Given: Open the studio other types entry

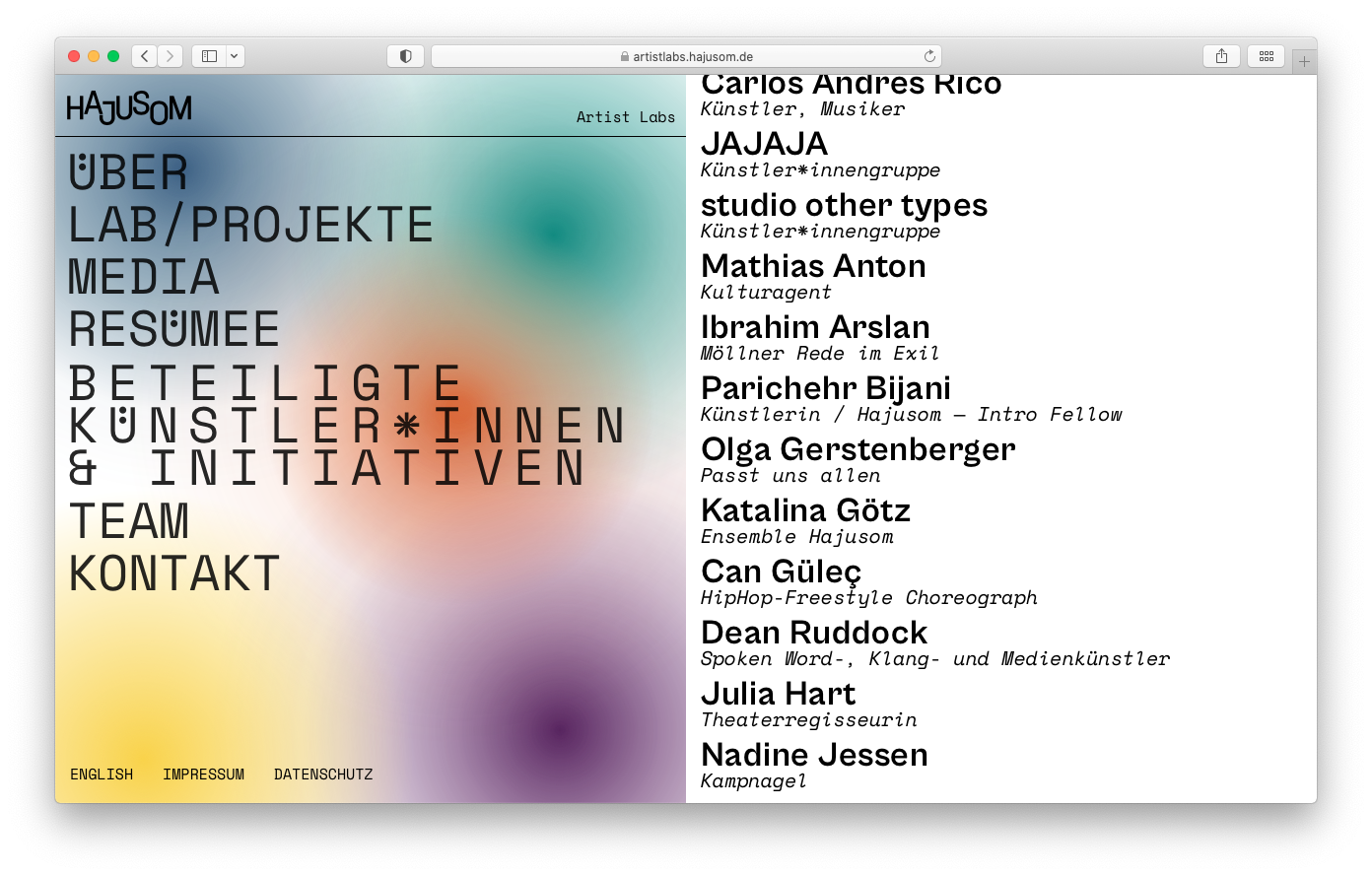Looking at the screenshot, I should [x=844, y=205].
